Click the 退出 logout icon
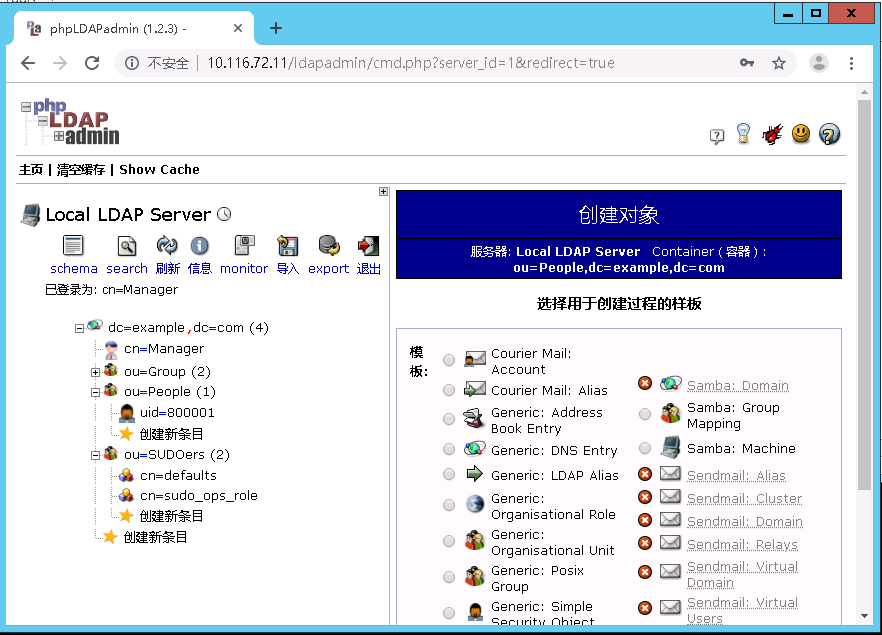 (x=367, y=246)
